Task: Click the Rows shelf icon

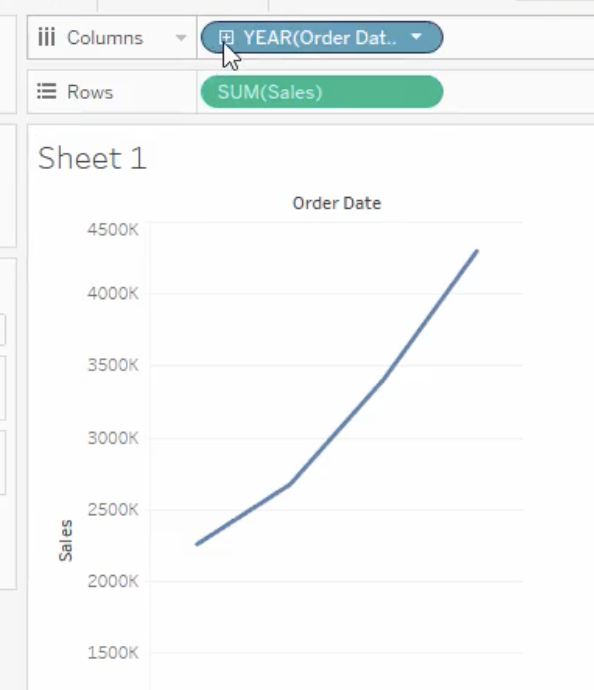Action: point(47,92)
